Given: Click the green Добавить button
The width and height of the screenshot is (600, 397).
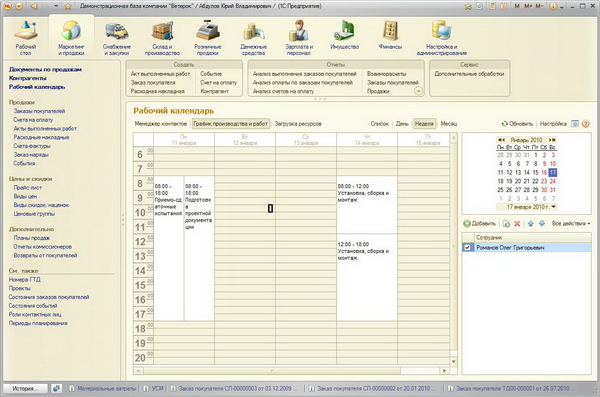Looking at the screenshot, I should (x=479, y=224).
